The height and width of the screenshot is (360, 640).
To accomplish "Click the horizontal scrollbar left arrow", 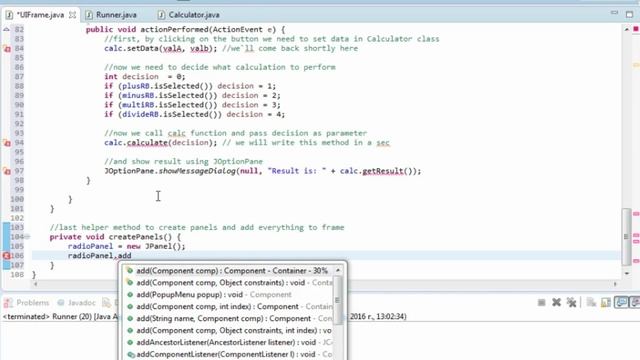I will point(35,284).
